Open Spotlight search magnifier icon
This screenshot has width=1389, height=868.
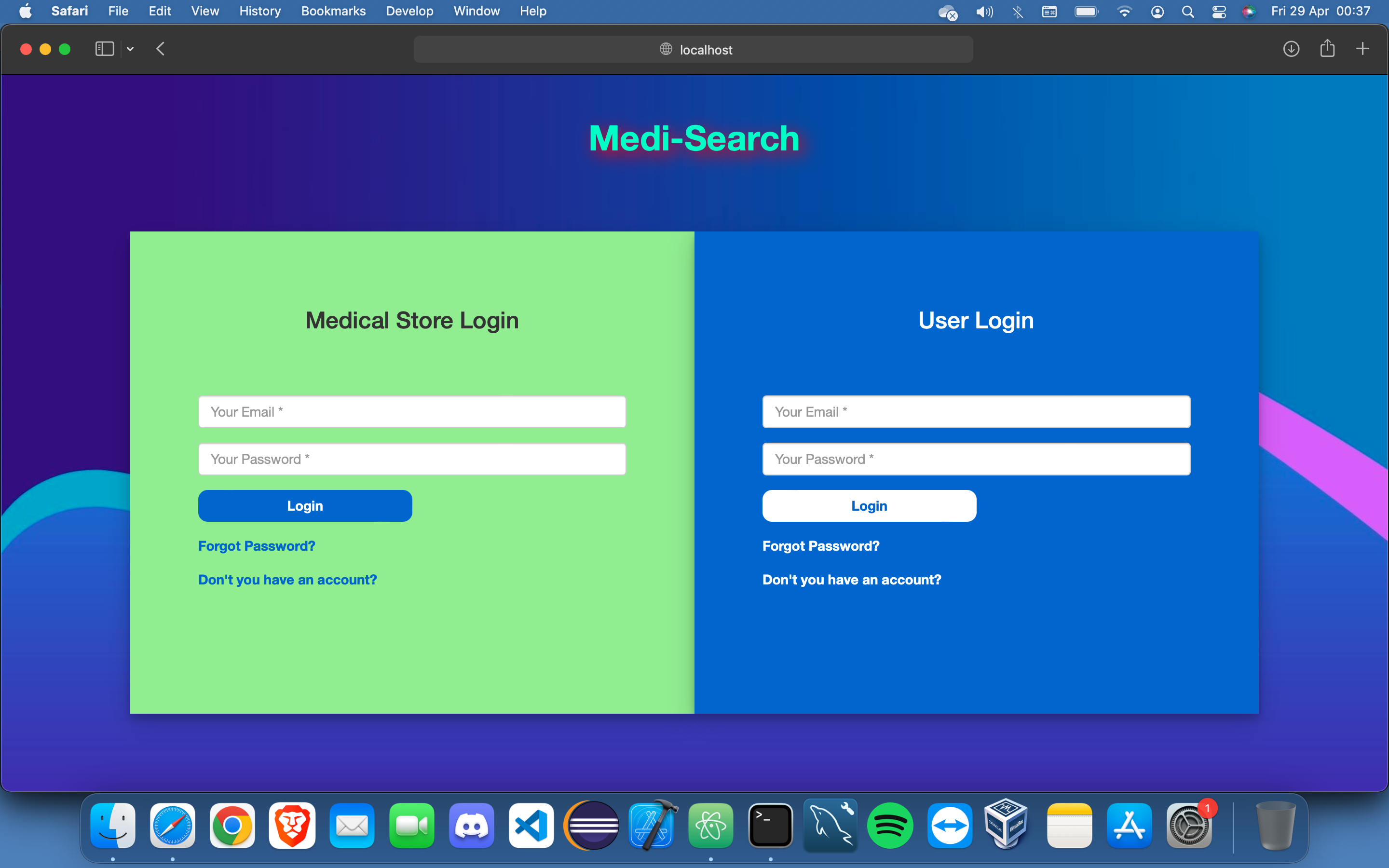tap(1187, 12)
